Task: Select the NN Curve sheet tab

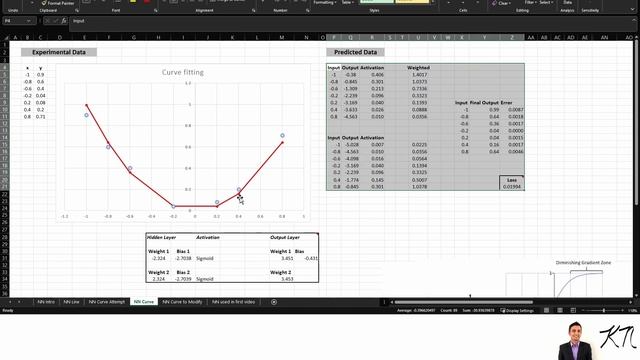Action: (144, 302)
